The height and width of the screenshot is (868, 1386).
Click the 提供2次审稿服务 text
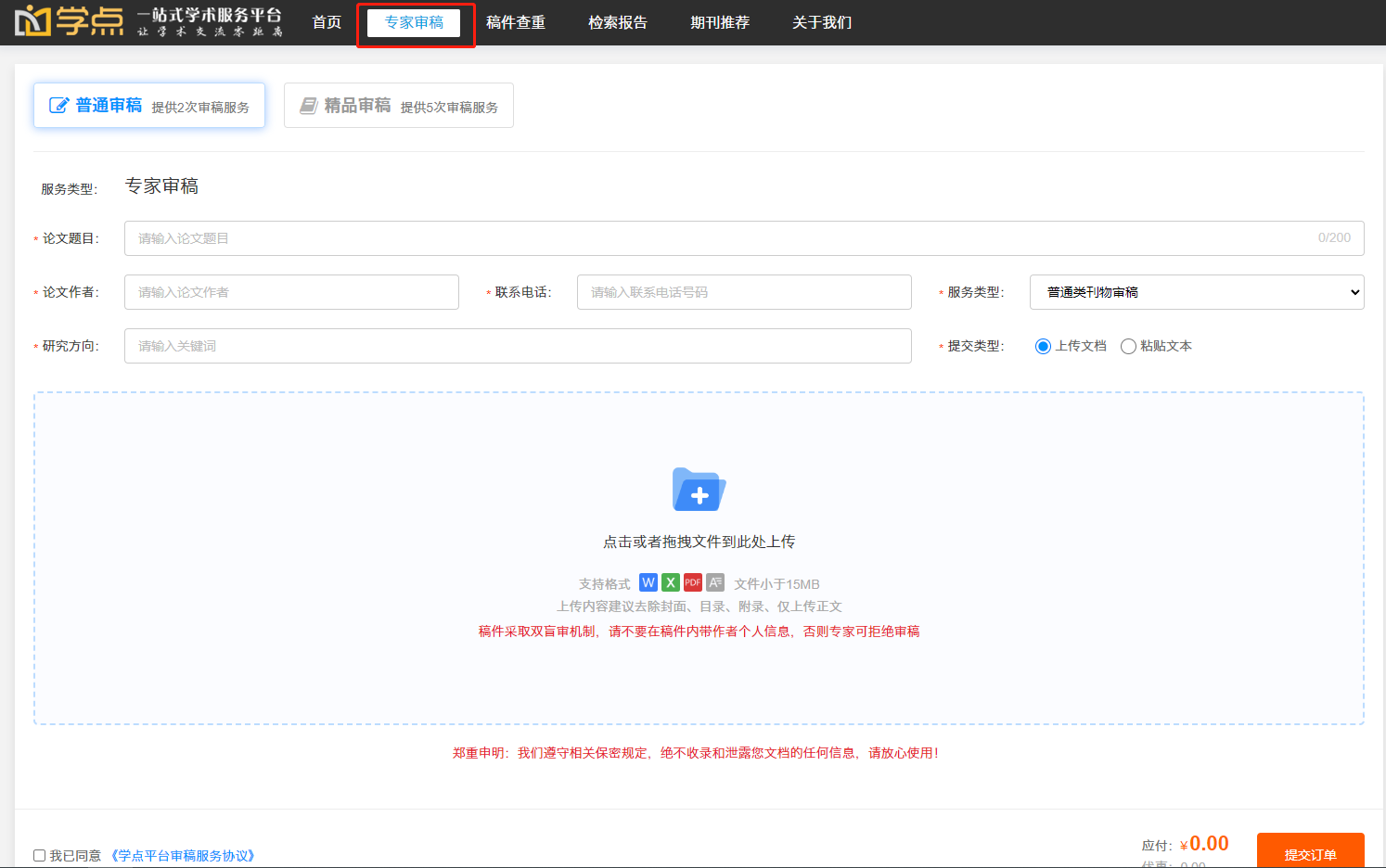[x=200, y=108]
